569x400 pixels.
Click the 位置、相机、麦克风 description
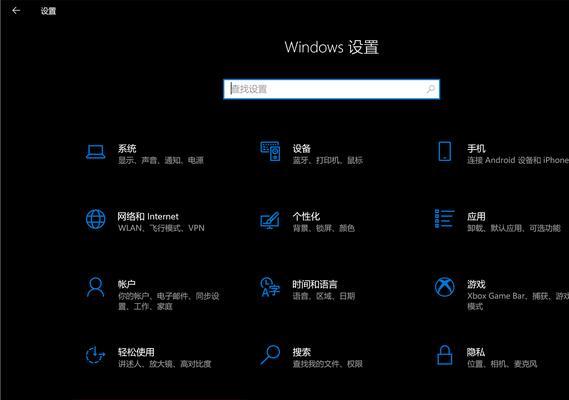pos(502,364)
